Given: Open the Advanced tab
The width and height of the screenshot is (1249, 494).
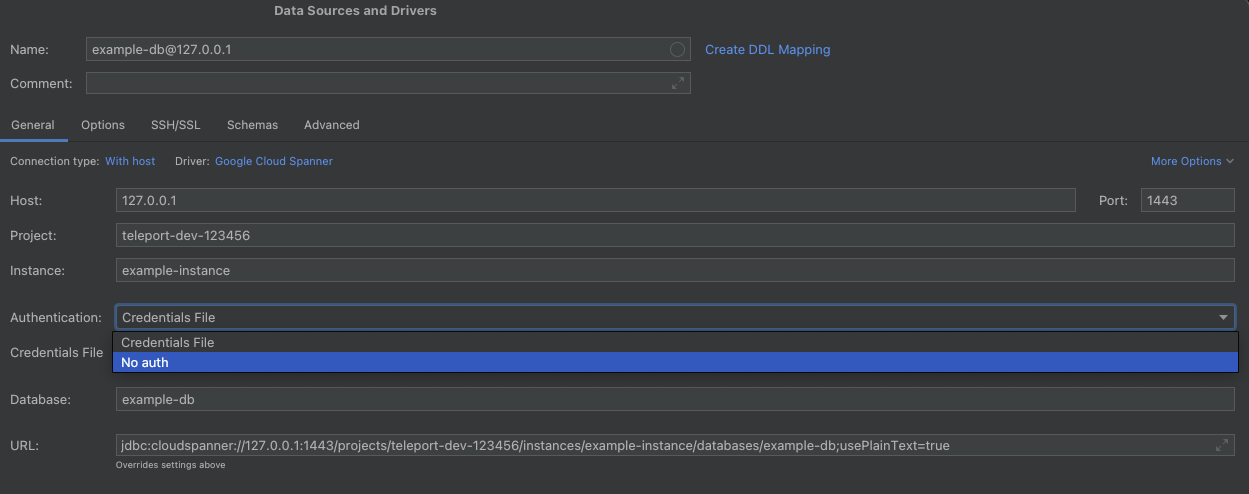Looking at the screenshot, I should 332,125.
